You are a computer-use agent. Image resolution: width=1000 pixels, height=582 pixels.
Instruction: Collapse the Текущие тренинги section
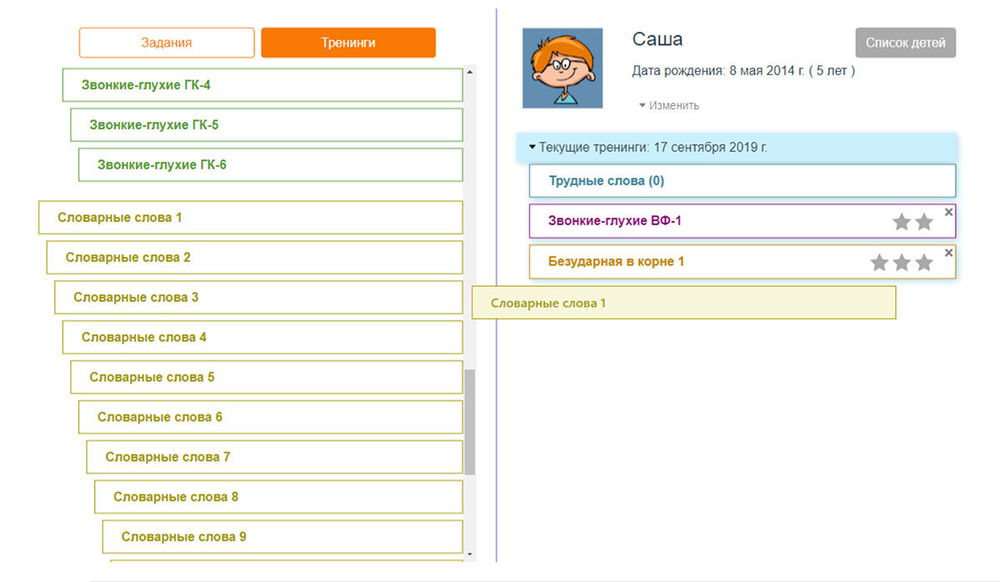coord(533,147)
